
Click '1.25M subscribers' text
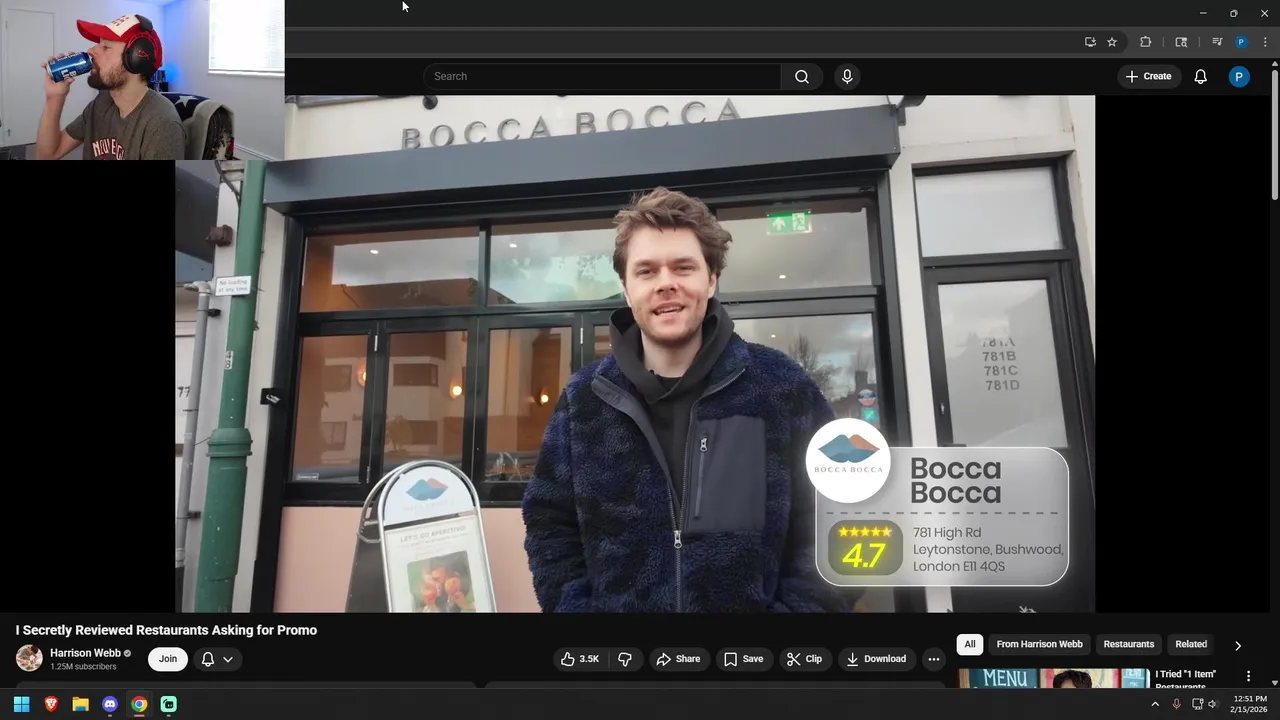83,667
